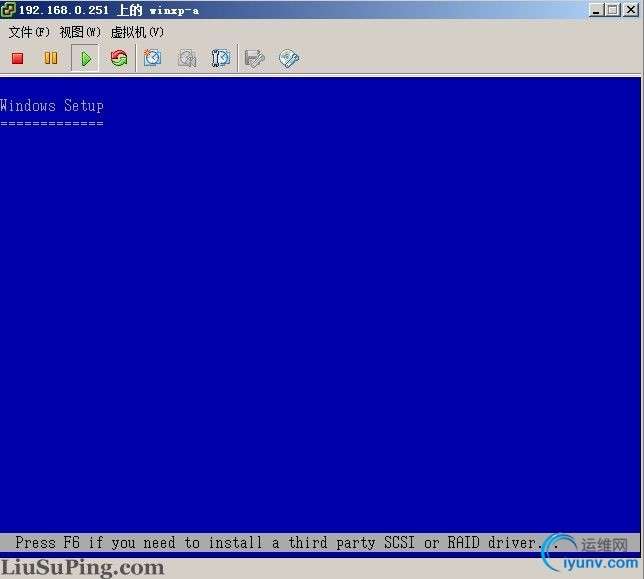Take a snapshot with the camera-clock icon

(x=152, y=58)
